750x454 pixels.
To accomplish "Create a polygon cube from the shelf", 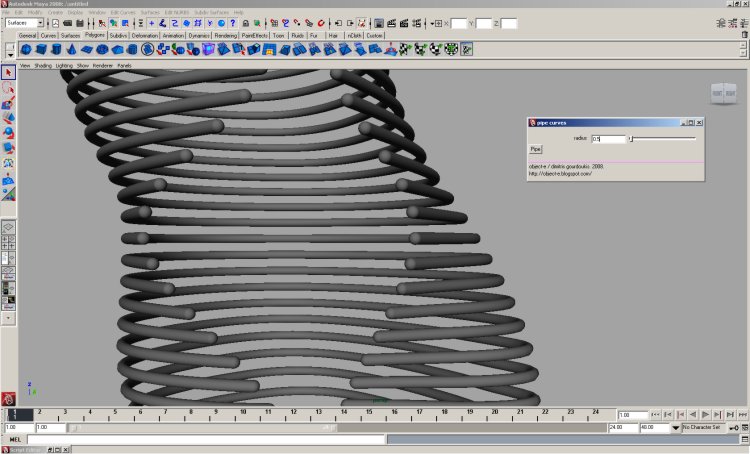I will pyautogui.click(x=41, y=49).
